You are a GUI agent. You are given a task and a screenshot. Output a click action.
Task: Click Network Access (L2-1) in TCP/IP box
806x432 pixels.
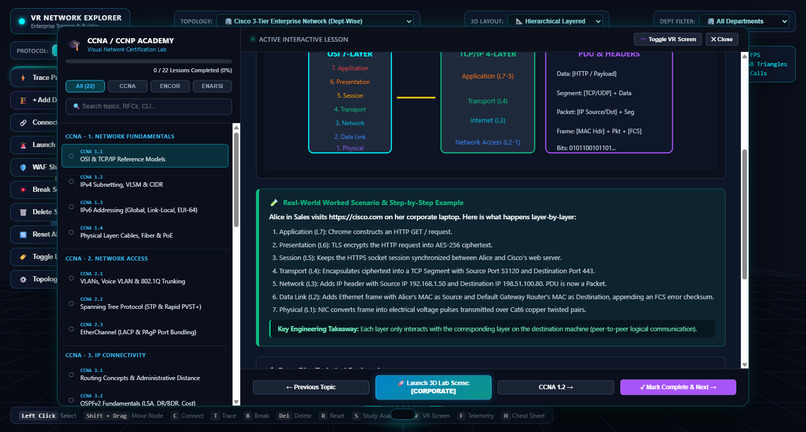487,142
